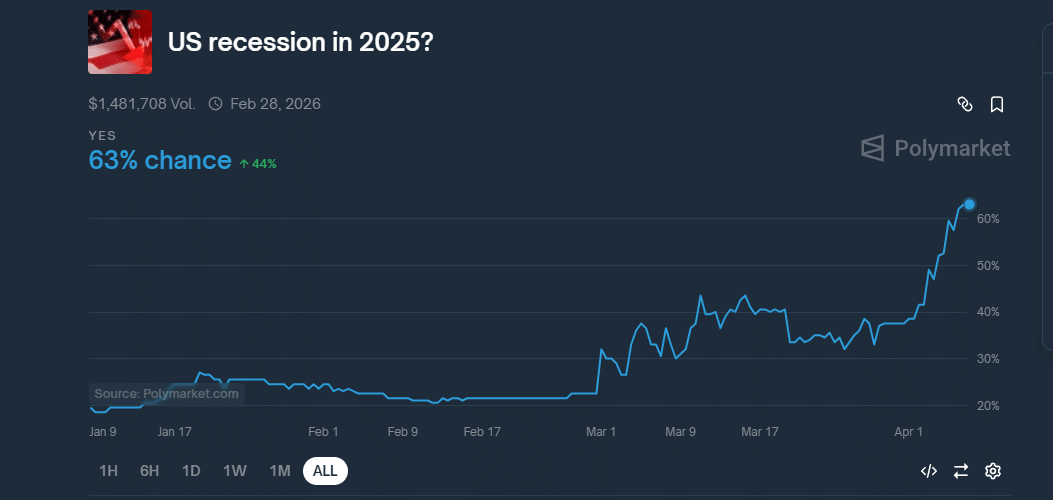Click the swap arrows icon below chart
The image size is (1053, 500).
tap(961, 471)
